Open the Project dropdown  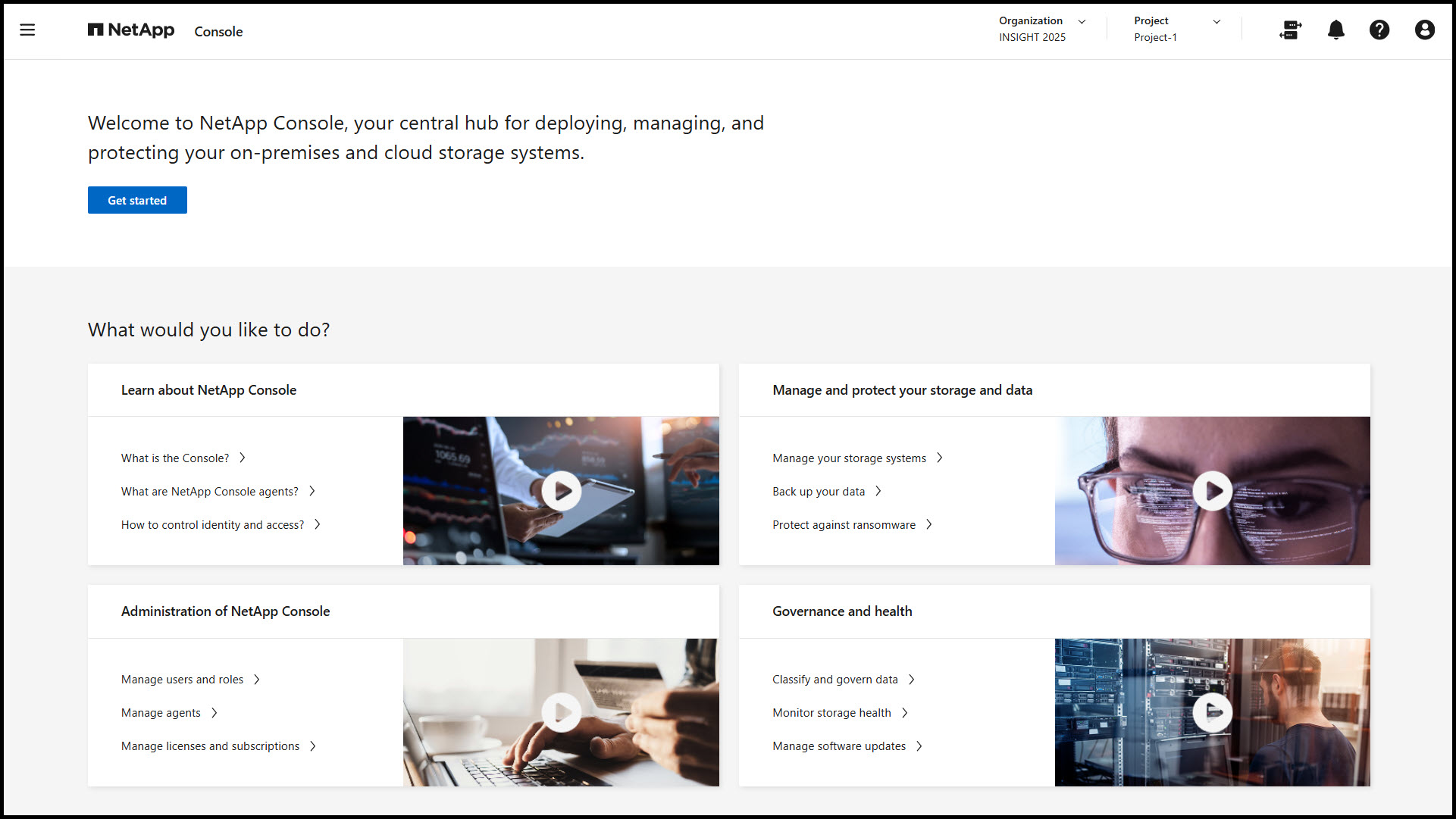point(1216,21)
